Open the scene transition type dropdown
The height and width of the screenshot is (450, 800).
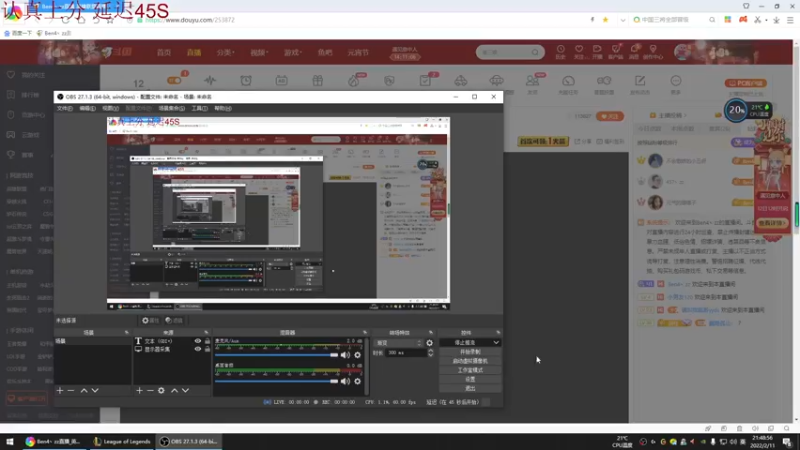point(398,343)
